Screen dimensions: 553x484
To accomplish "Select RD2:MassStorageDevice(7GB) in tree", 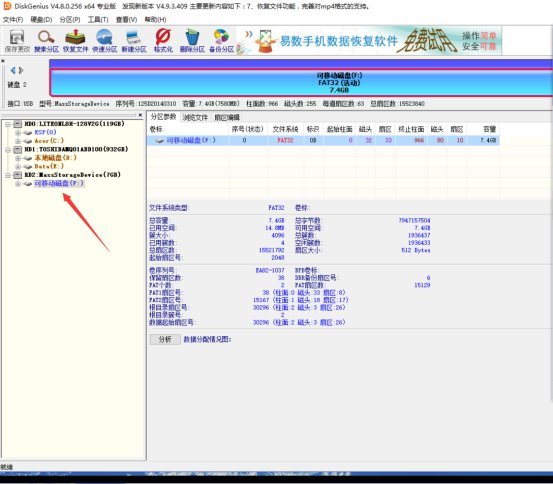I will [x=72, y=175].
